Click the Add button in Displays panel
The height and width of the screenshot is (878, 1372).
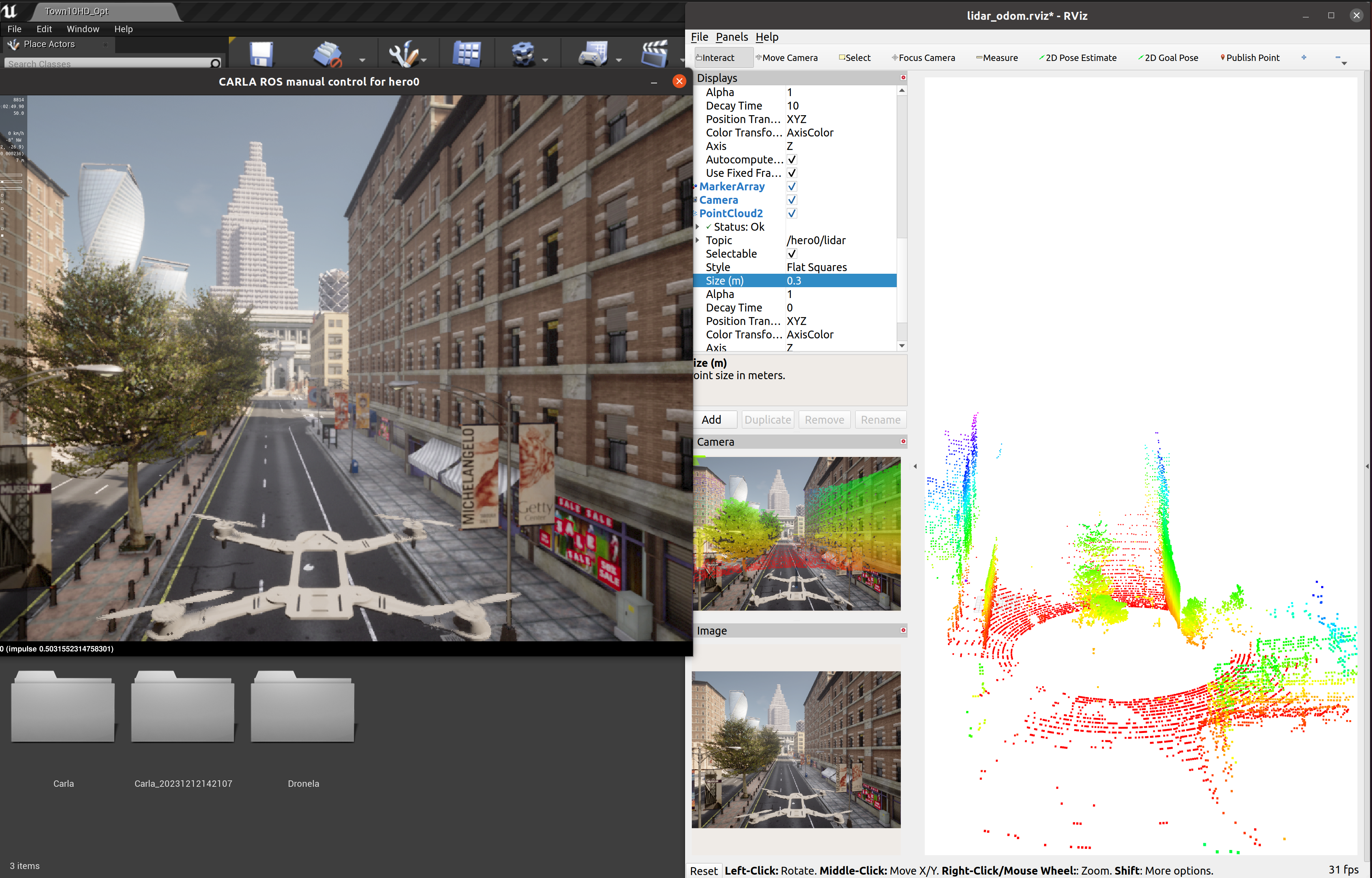click(x=714, y=419)
